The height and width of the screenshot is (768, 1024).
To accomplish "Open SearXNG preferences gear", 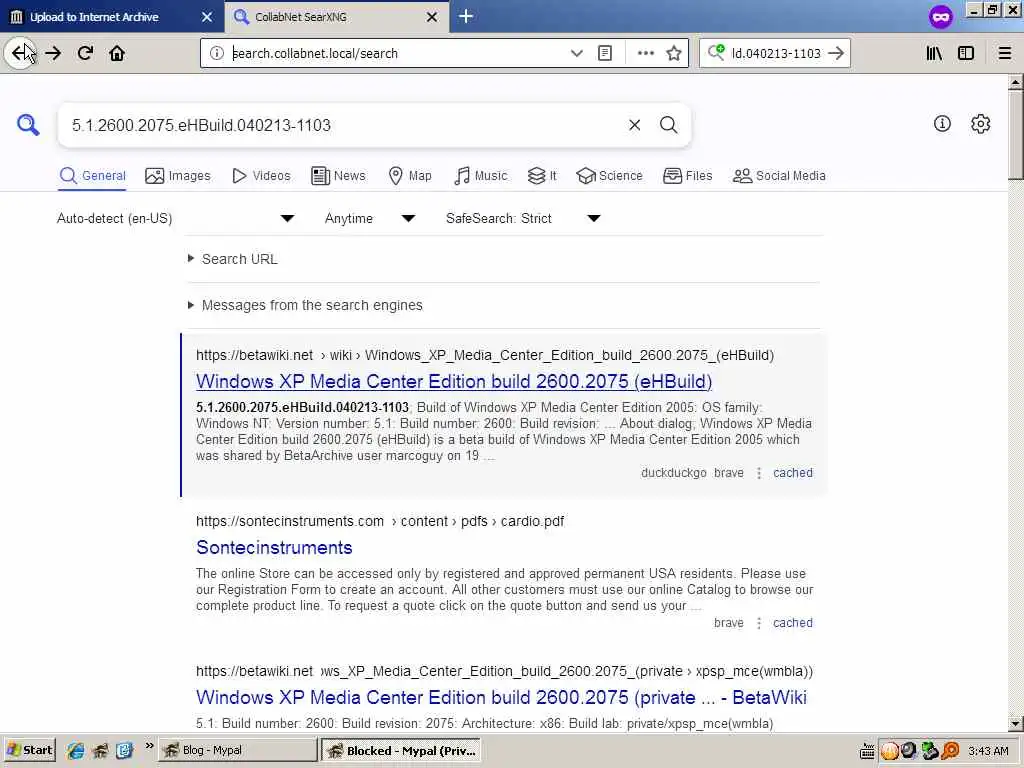I will click(980, 123).
